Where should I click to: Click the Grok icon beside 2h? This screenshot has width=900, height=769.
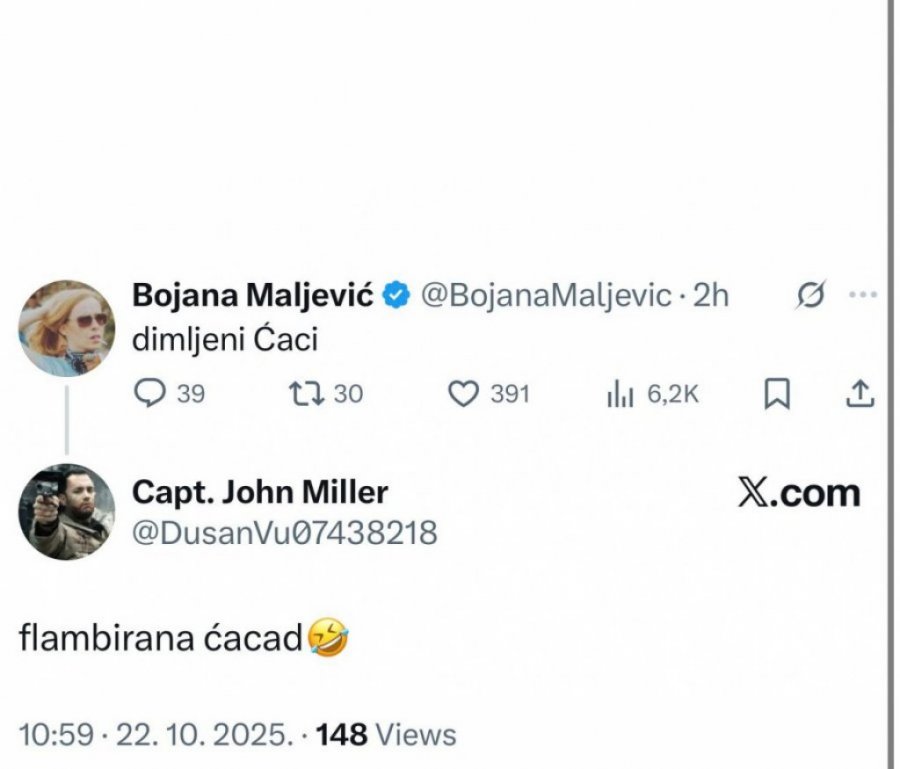coord(813,297)
